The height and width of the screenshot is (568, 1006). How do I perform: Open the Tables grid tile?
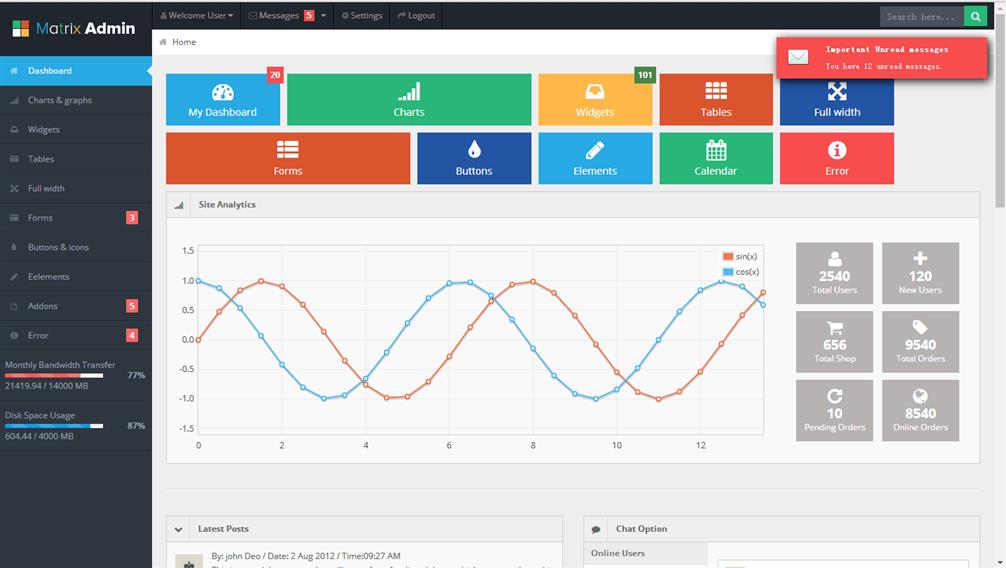pos(715,100)
